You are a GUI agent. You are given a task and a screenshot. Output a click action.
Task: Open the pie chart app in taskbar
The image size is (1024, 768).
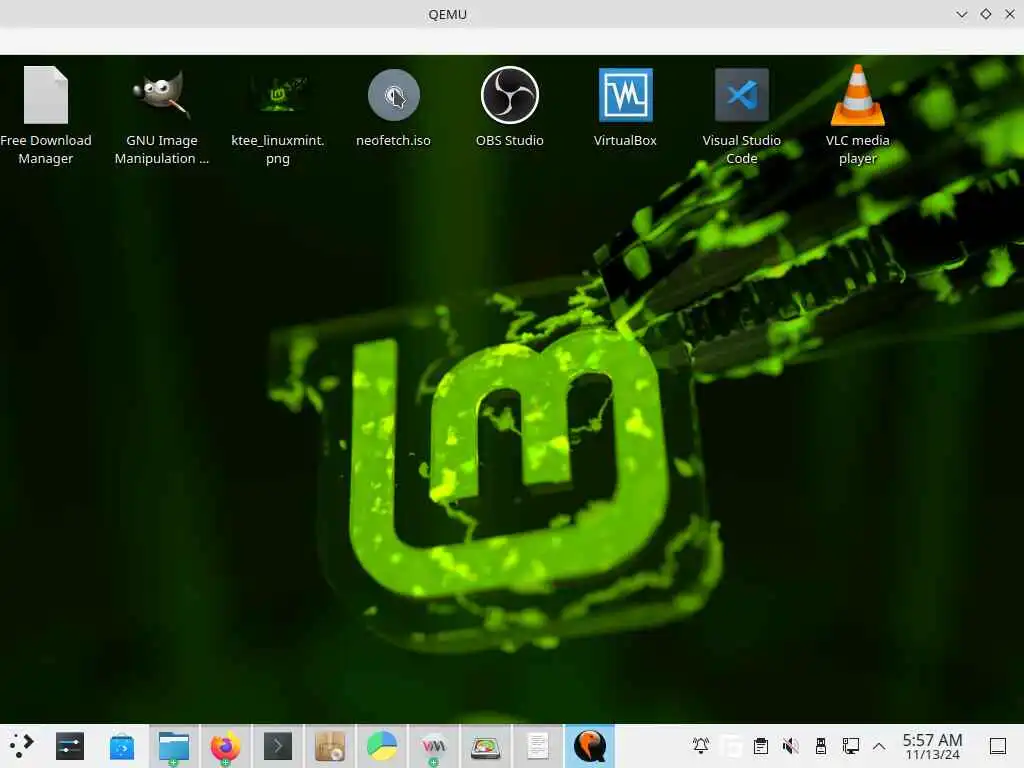[x=381, y=746]
